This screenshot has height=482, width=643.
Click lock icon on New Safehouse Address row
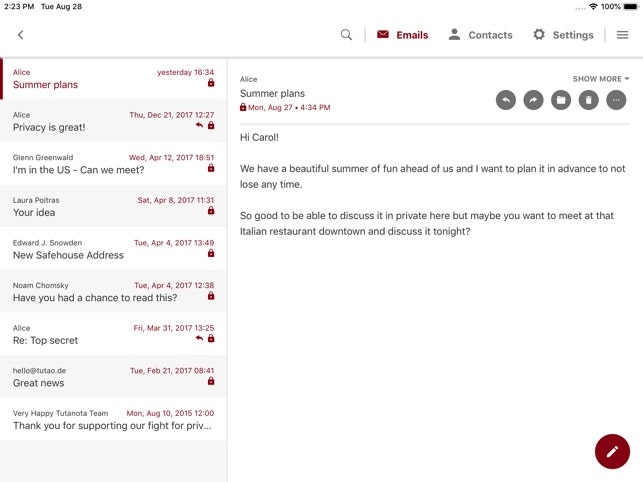pos(211,253)
